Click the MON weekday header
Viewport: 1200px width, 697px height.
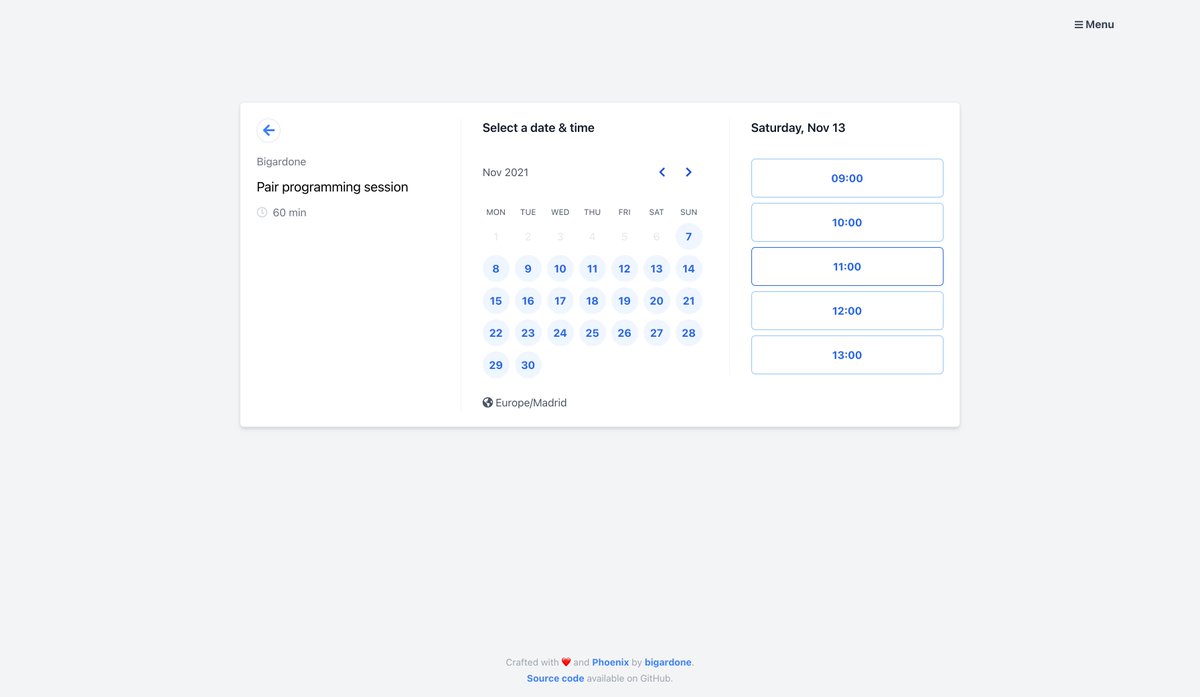click(496, 212)
